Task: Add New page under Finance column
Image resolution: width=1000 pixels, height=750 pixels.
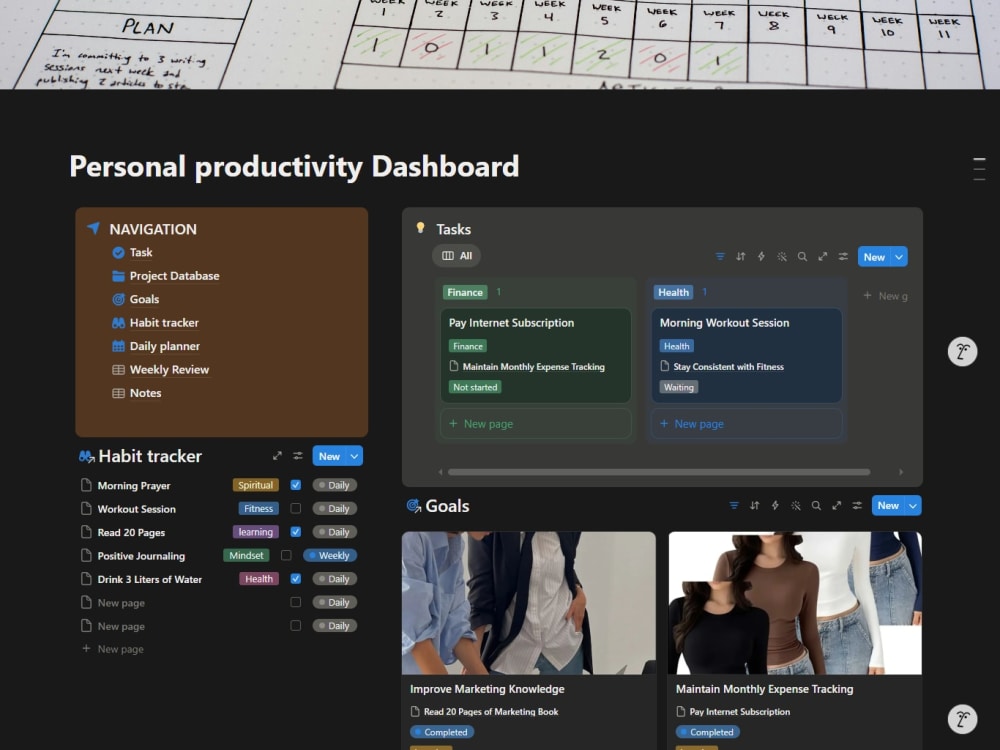Action: (536, 423)
